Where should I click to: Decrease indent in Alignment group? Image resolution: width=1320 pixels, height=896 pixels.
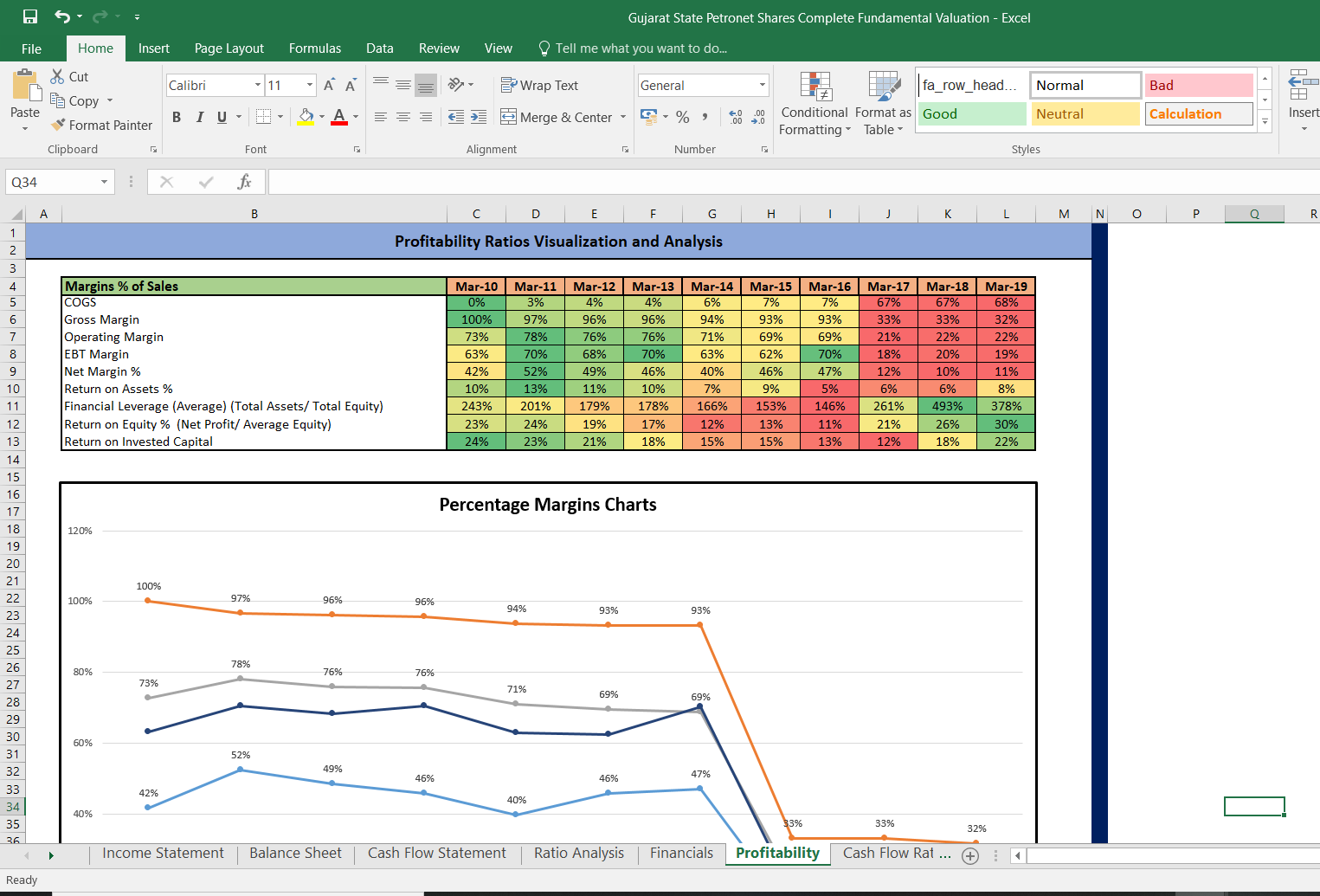click(456, 116)
